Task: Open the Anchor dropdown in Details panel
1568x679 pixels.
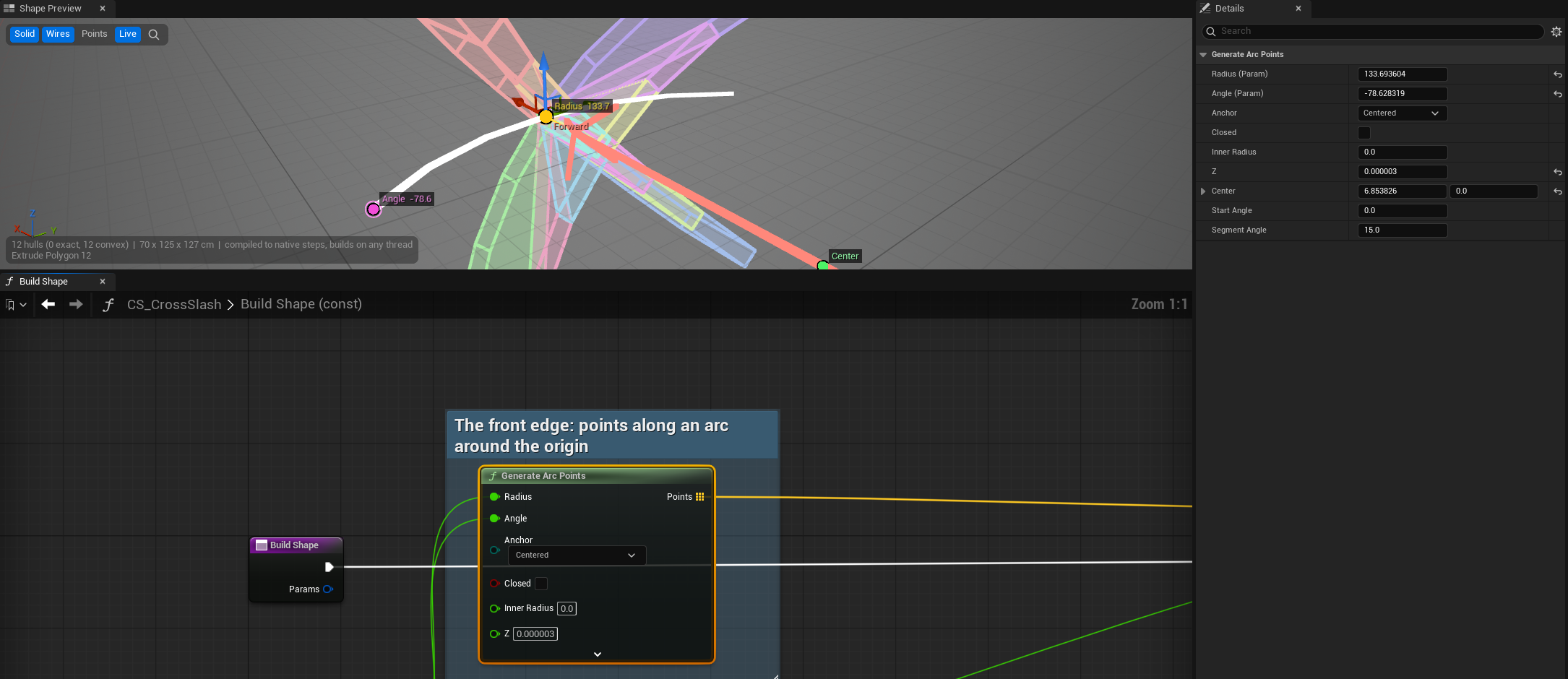Action: pyautogui.click(x=1402, y=113)
